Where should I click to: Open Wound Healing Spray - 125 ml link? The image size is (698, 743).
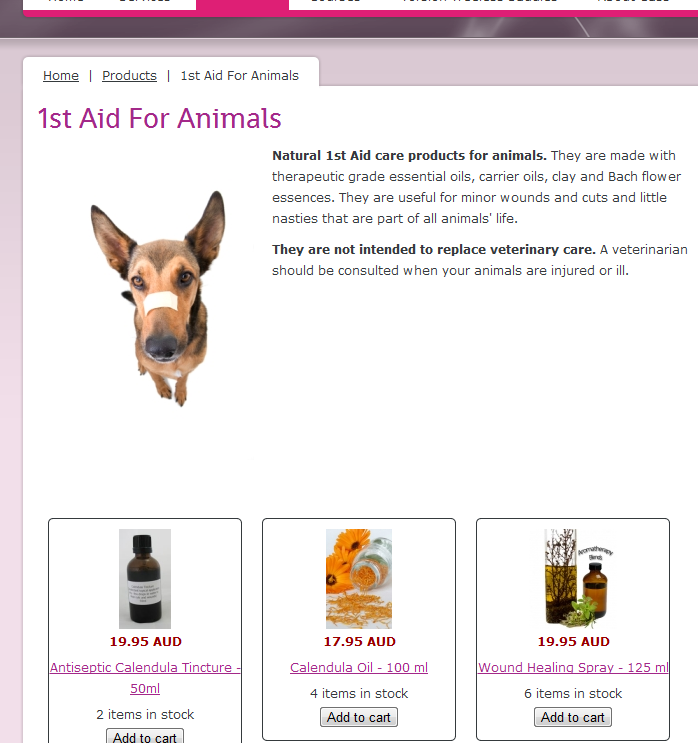(x=573, y=667)
